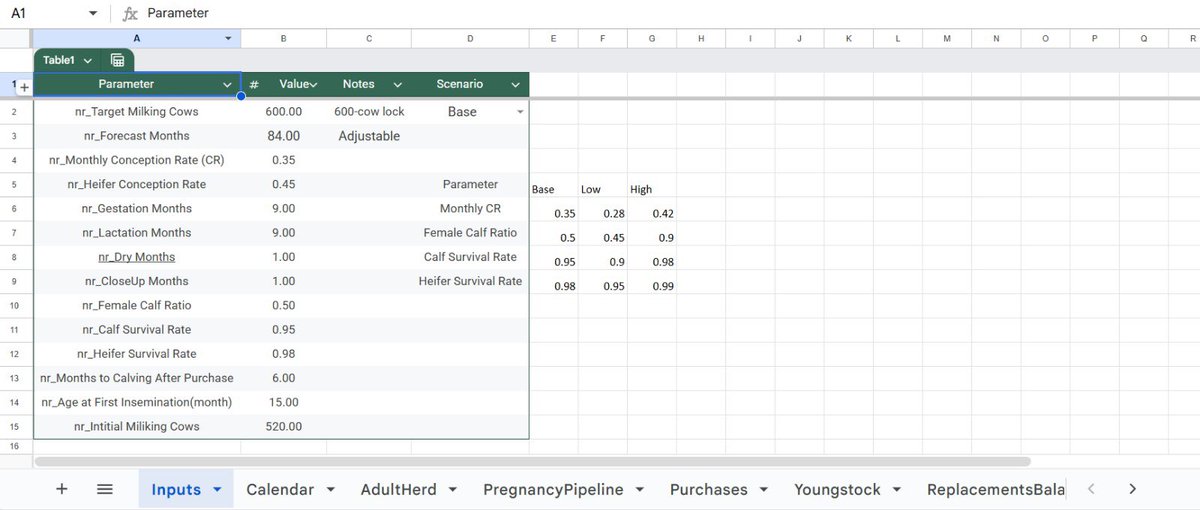Open the PregnancyPipeline tab dropdown arrow
1200x510 pixels.
click(x=640, y=490)
